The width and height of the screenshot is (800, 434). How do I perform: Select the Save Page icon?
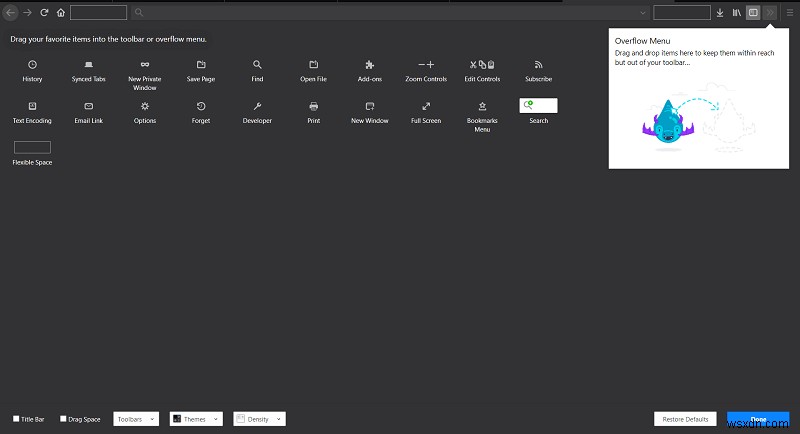(x=201, y=64)
